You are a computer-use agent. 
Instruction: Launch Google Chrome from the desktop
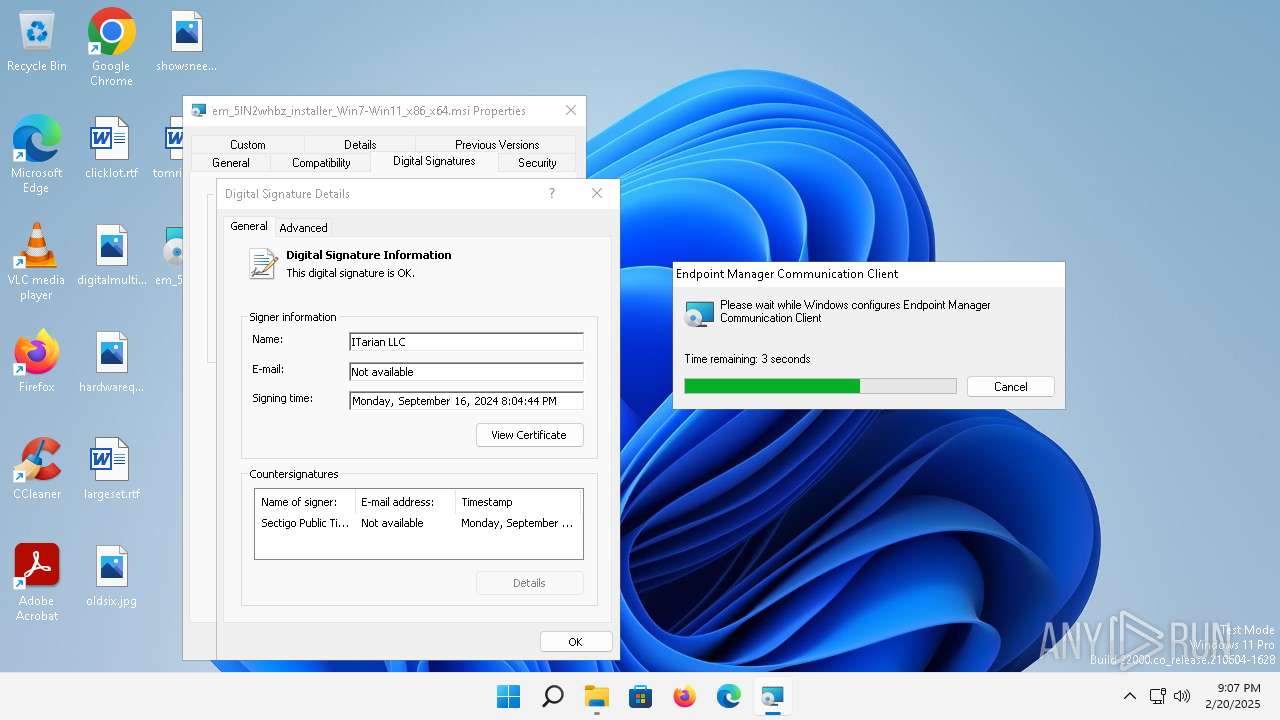coord(111,47)
